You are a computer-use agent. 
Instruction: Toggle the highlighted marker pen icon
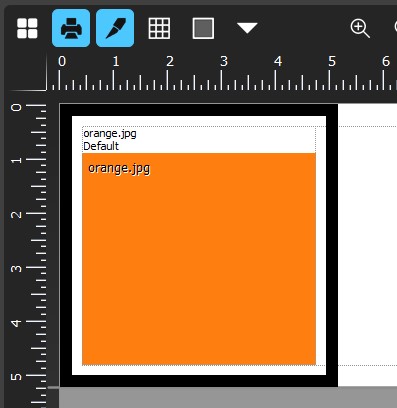coord(115,28)
